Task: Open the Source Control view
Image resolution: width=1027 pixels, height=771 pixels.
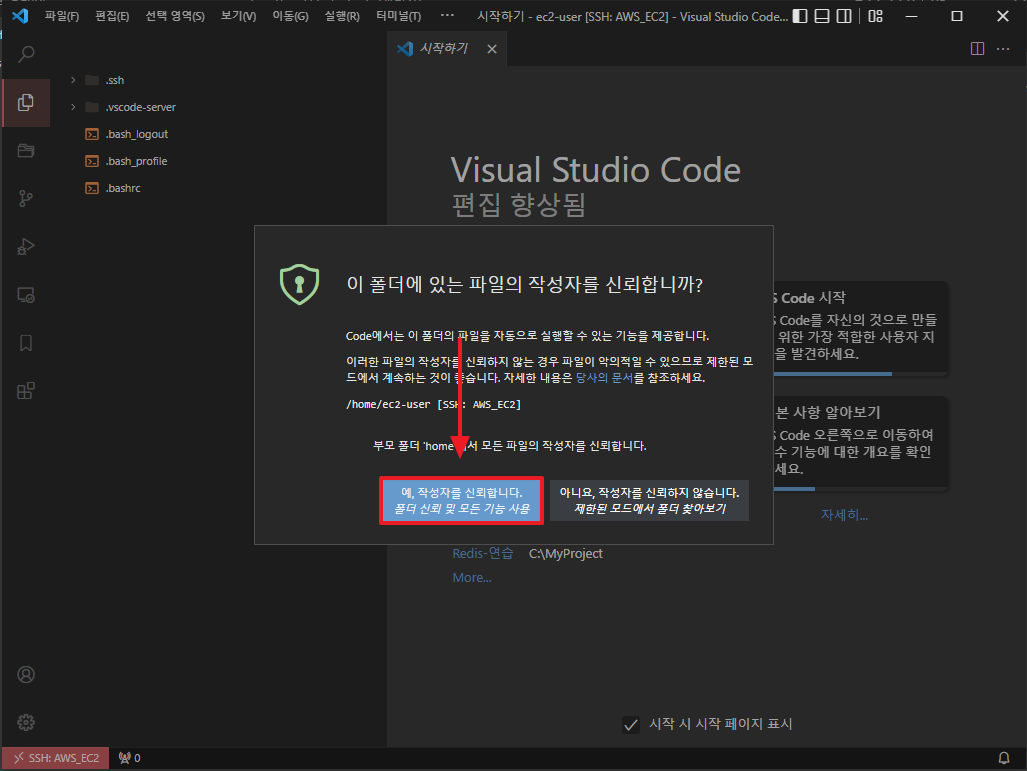Action: (x=25, y=198)
